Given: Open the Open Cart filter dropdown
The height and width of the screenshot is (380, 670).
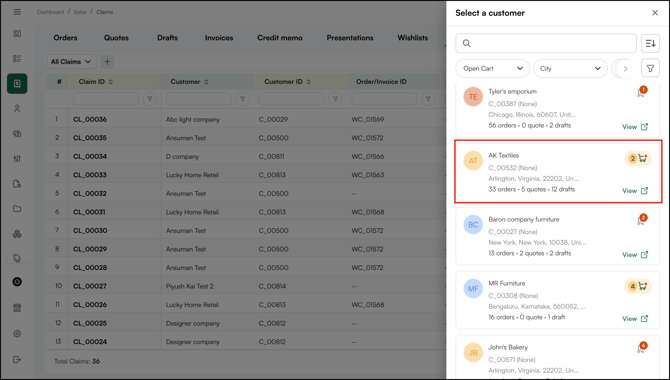Looking at the screenshot, I should (x=493, y=68).
